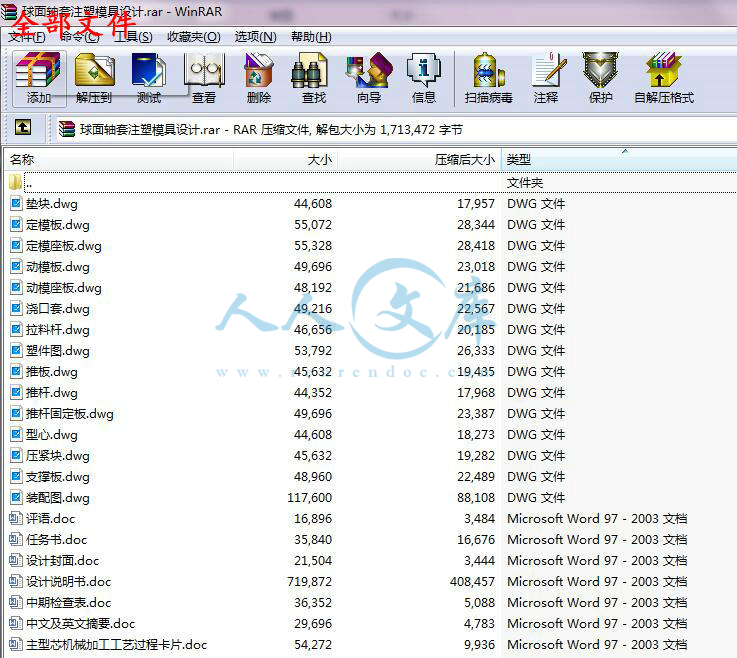This screenshot has height=658, width=737.
Task: Click the 文件夹 type cell
Action: click(525, 182)
